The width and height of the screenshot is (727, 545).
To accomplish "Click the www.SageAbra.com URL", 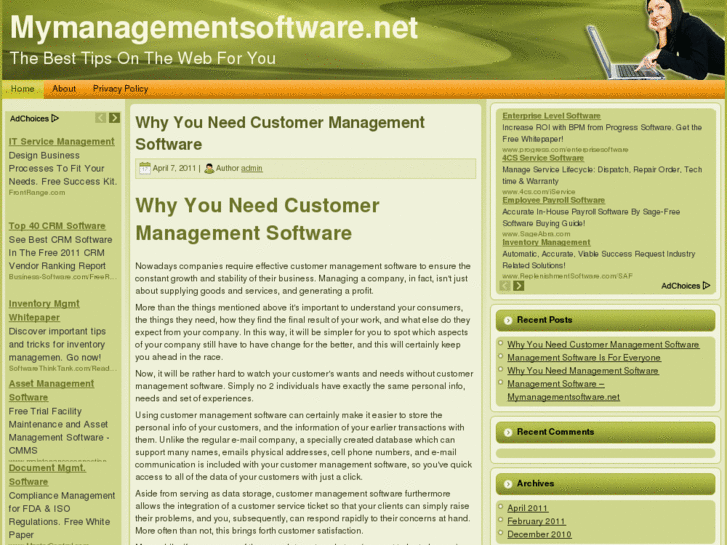I will click(x=536, y=234).
